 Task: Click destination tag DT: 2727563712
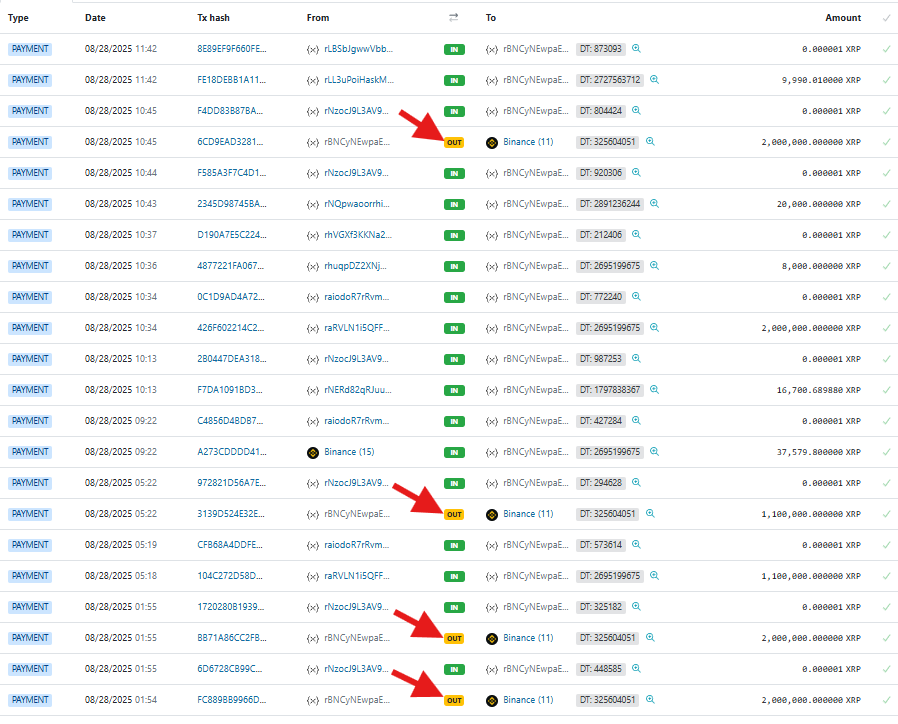click(x=610, y=80)
